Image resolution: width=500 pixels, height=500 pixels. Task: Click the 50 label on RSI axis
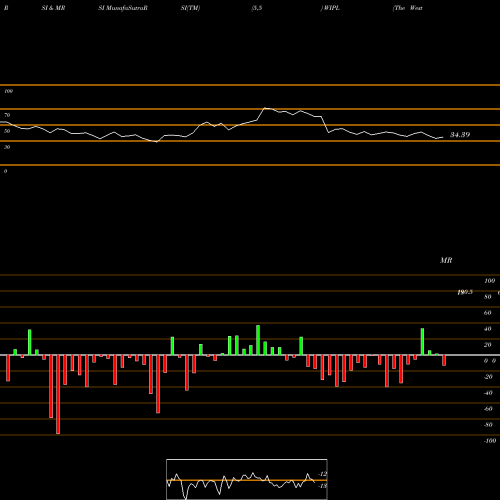[7, 131]
